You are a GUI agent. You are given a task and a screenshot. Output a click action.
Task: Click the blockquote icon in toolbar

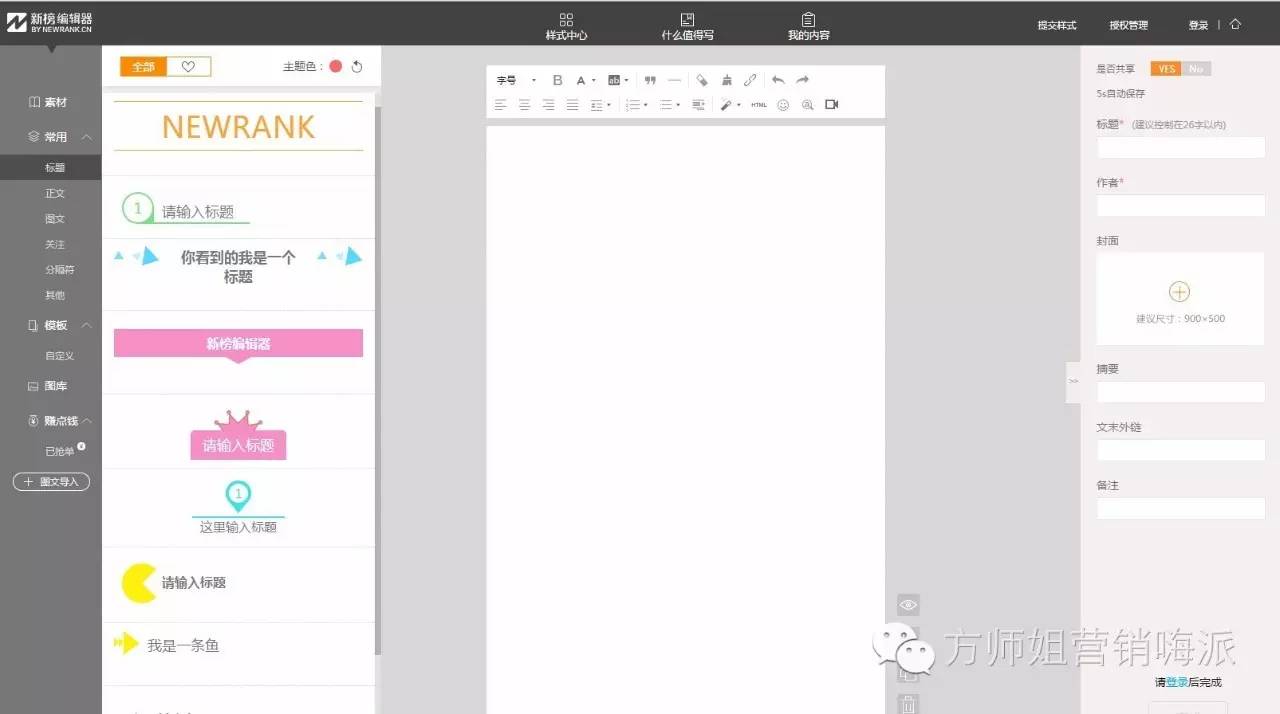[650, 80]
